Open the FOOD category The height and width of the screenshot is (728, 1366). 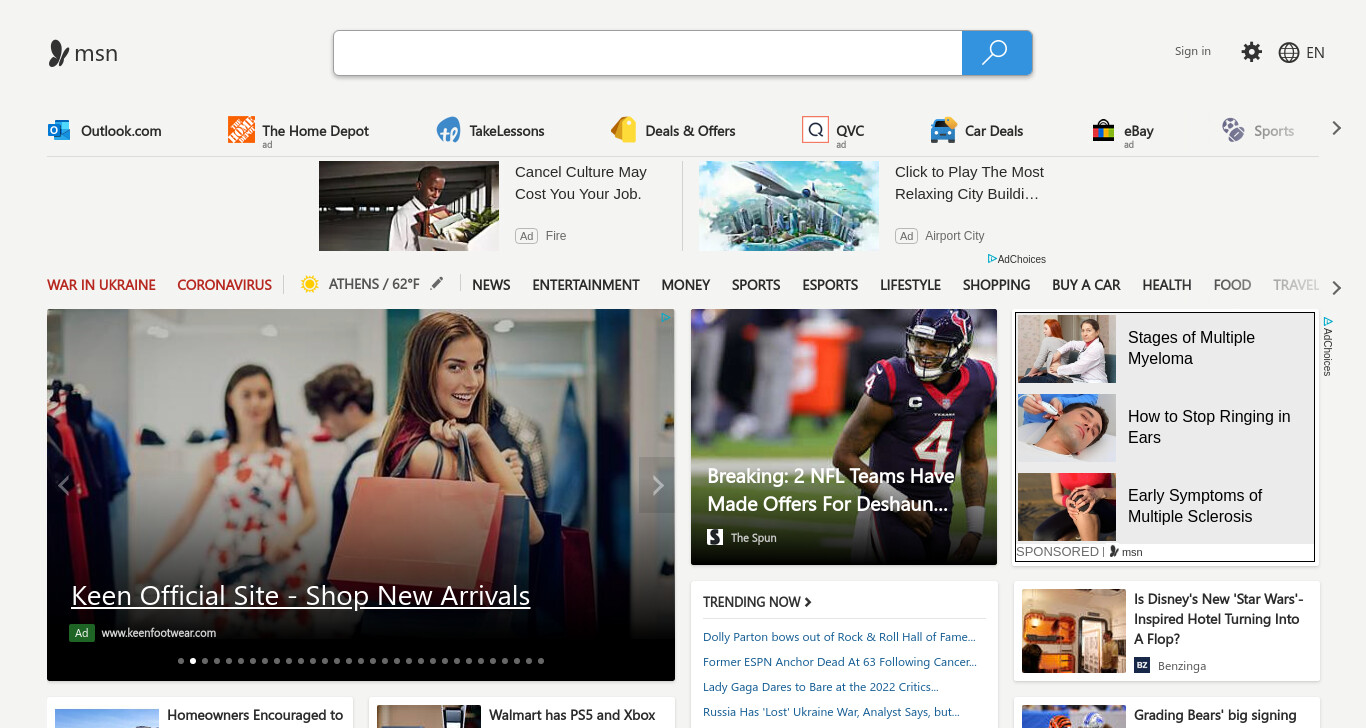pos(1232,285)
